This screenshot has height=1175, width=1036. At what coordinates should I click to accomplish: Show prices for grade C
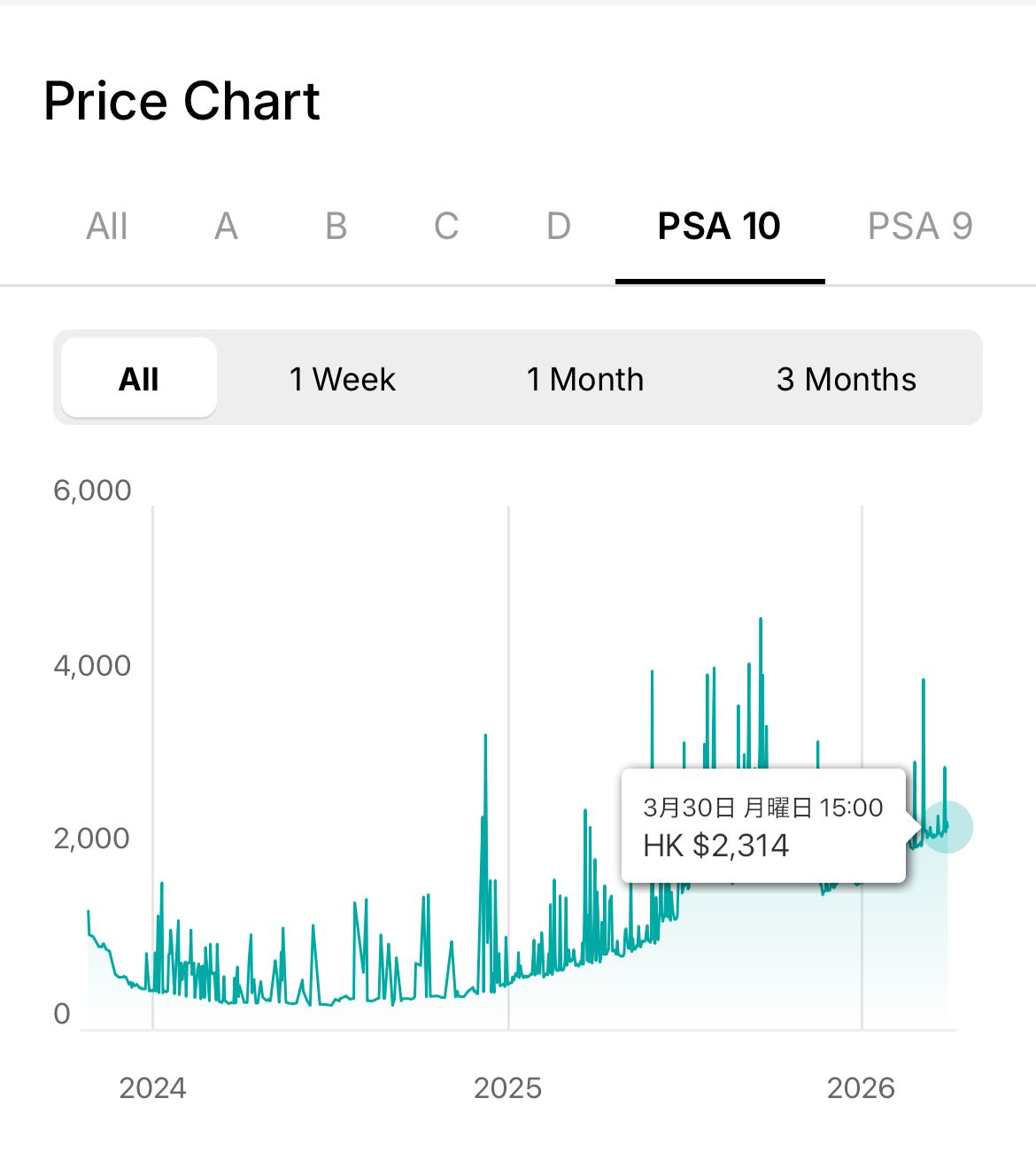[446, 226]
